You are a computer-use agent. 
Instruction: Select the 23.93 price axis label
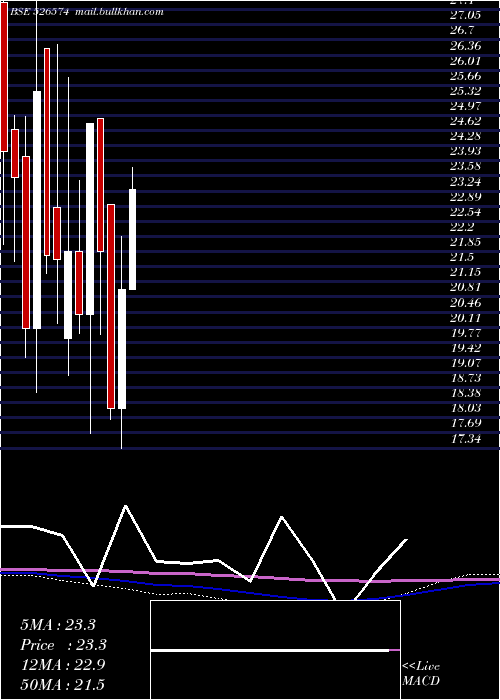click(466, 151)
